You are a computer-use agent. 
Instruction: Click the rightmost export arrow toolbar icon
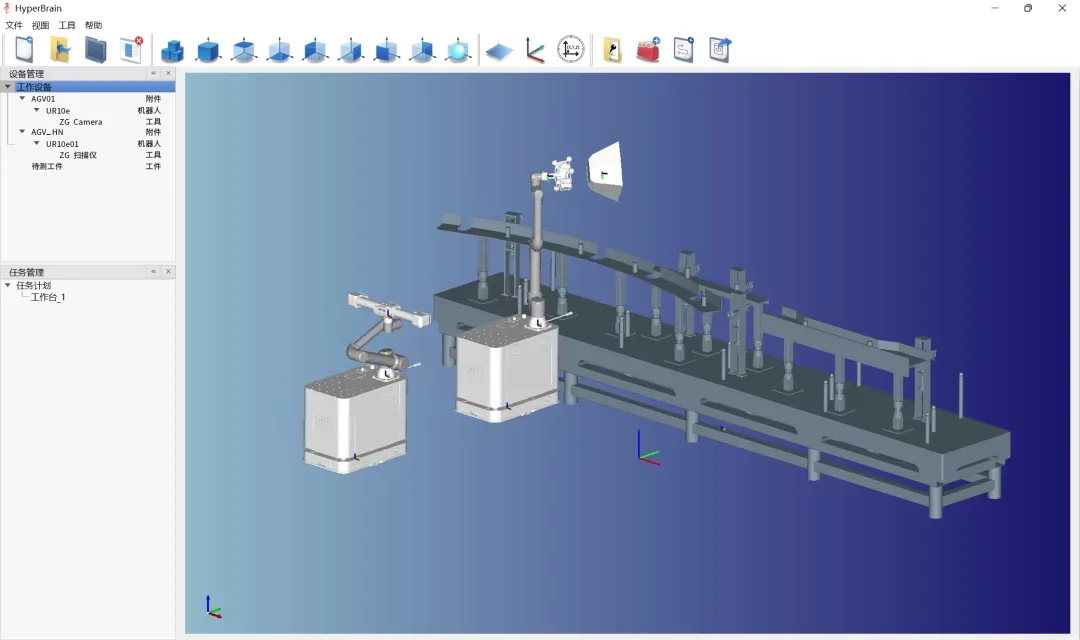720,49
